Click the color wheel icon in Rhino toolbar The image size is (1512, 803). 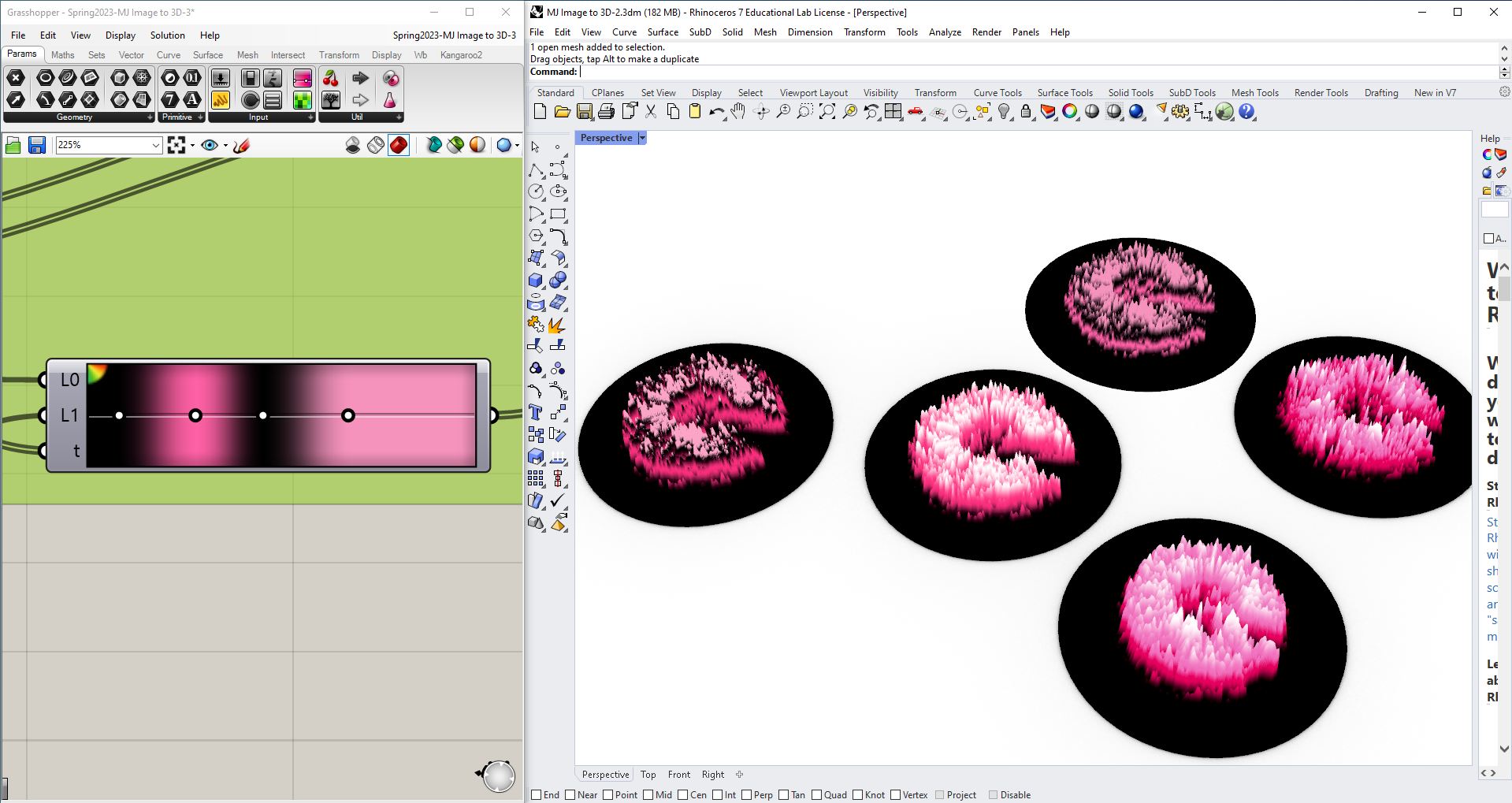coord(1070,112)
